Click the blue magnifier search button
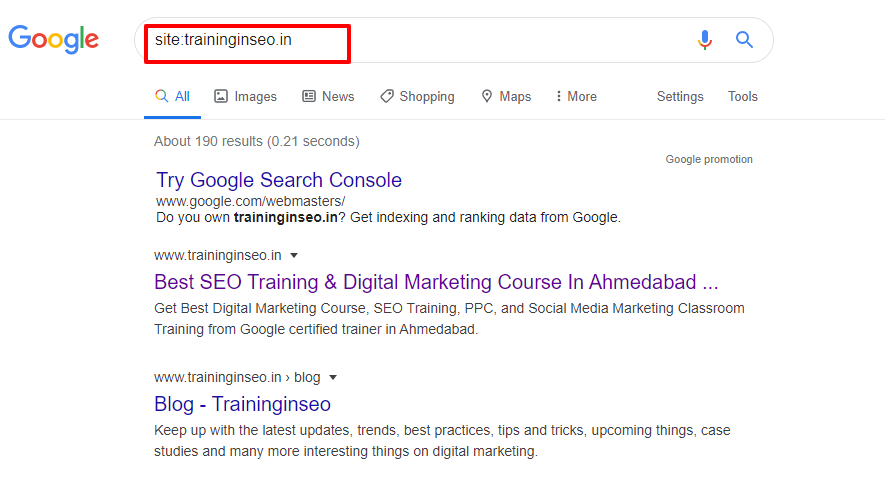 click(x=744, y=40)
